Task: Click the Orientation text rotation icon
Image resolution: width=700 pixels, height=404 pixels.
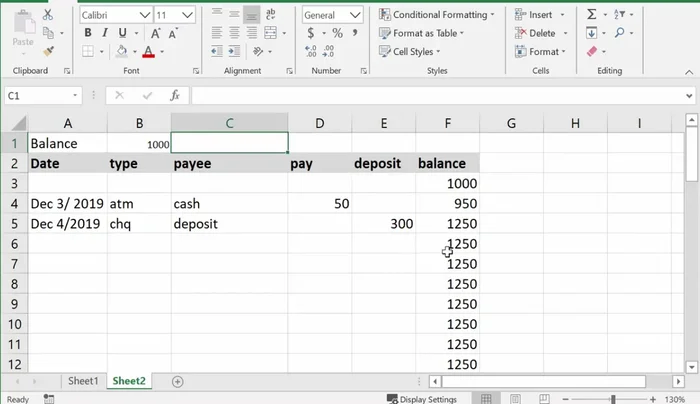Action: point(258,51)
